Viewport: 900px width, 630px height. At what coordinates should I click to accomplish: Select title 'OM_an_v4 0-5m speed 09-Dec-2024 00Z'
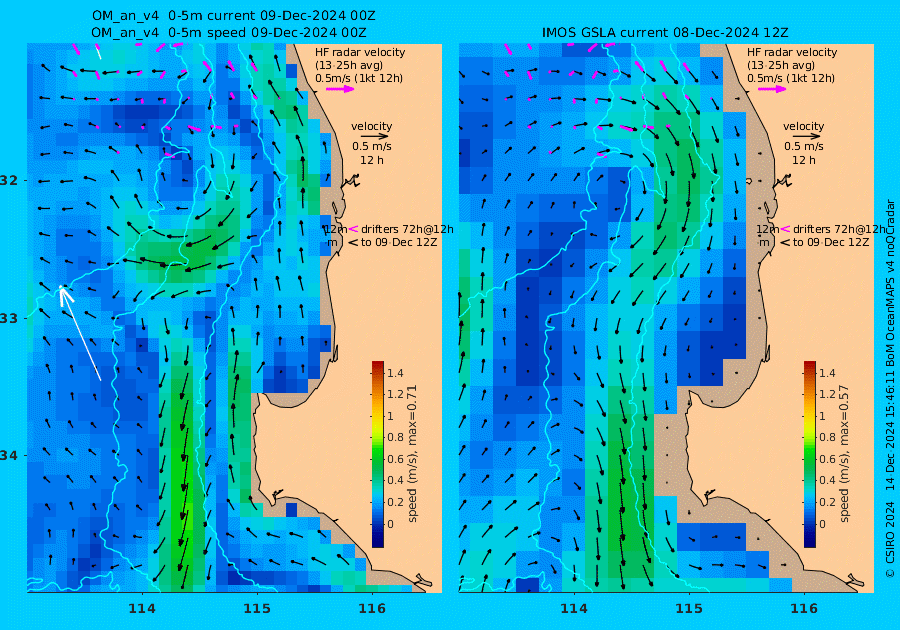tap(228, 33)
